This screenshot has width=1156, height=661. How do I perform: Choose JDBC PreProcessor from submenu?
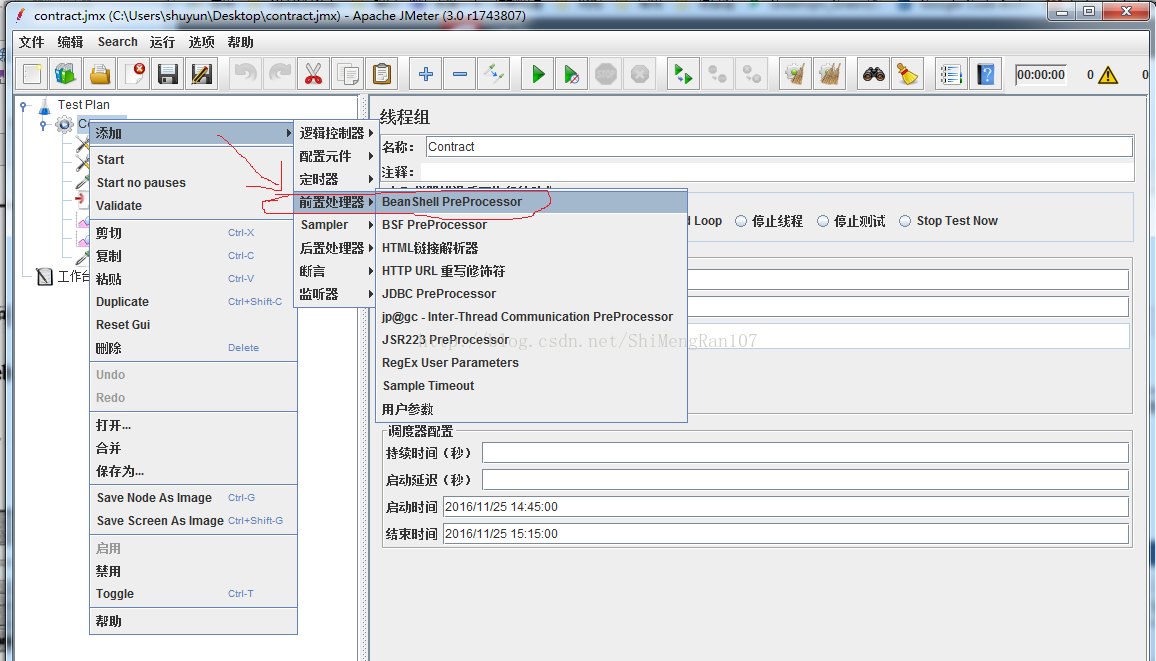pos(532,294)
